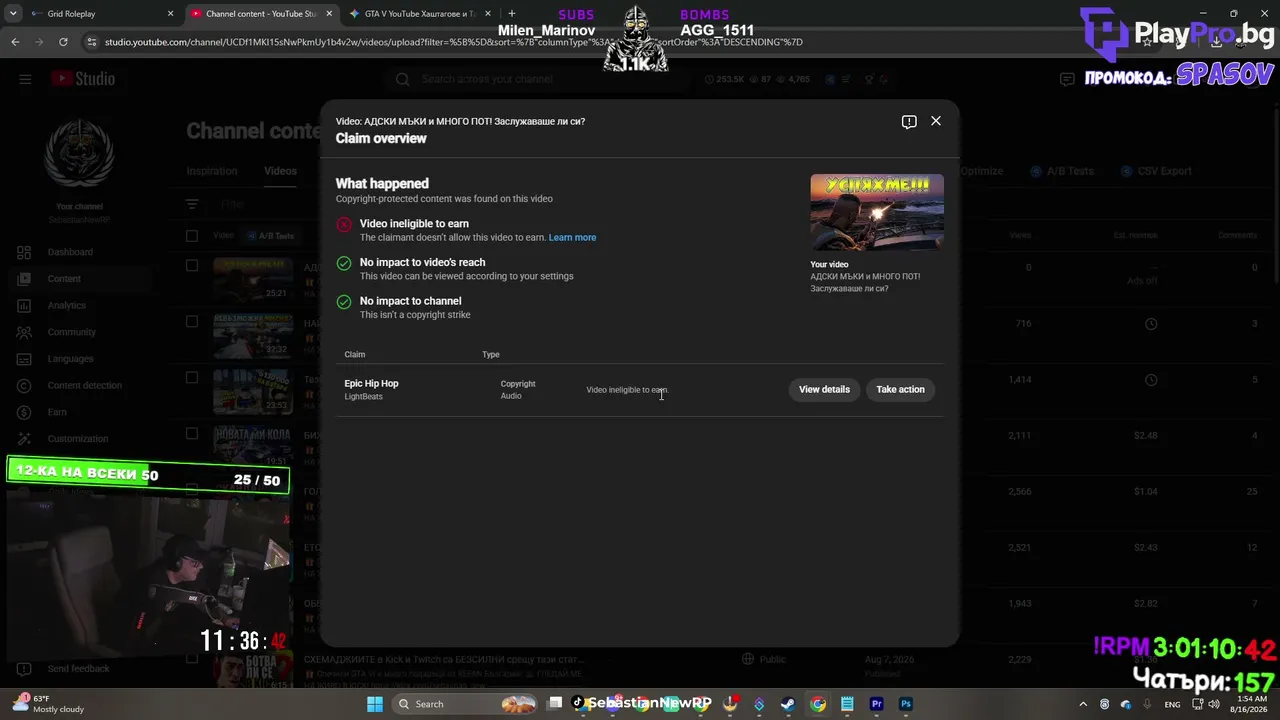Click the Send feedback sidebar item

(x=78, y=669)
